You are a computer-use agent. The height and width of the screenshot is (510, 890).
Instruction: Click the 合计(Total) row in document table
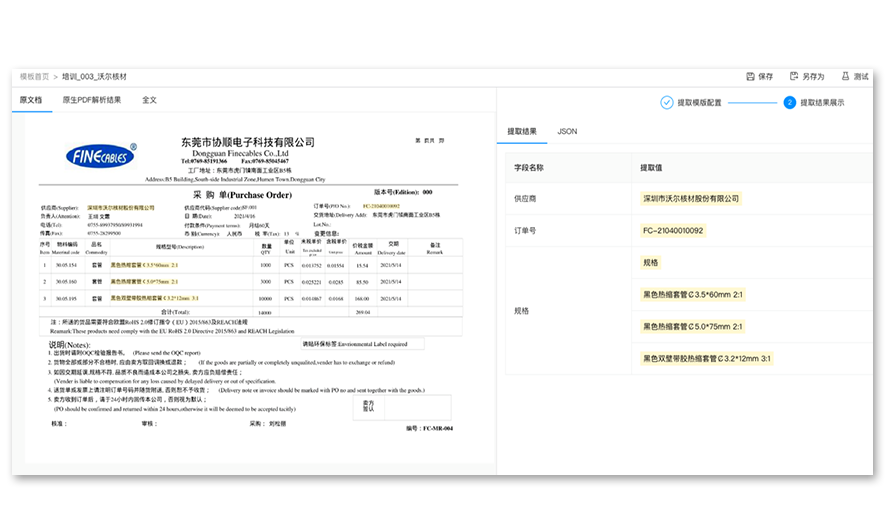[x=250, y=312]
